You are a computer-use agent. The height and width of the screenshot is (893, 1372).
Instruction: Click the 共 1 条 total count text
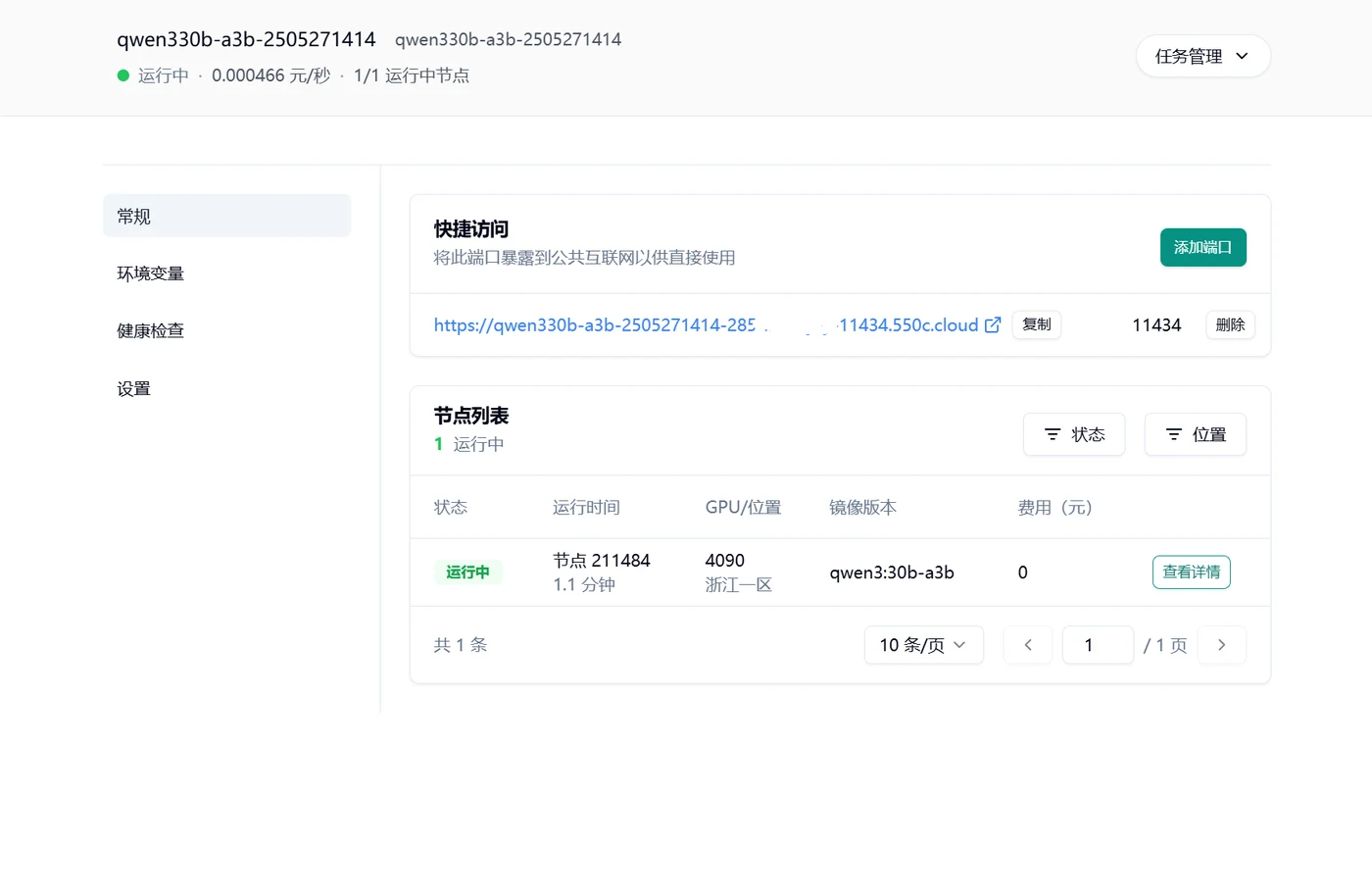pyautogui.click(x=461, y=645)
